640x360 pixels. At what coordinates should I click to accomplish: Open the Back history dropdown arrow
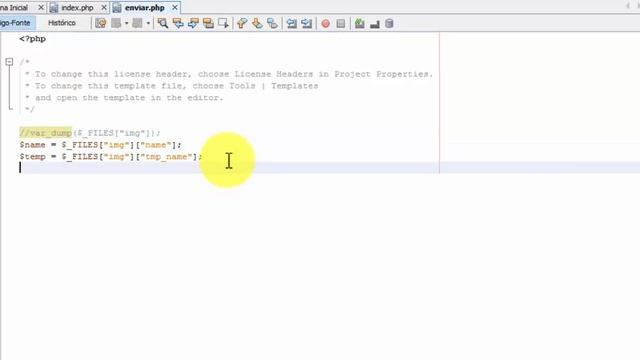pyautogui.click(x=126, y=23)
